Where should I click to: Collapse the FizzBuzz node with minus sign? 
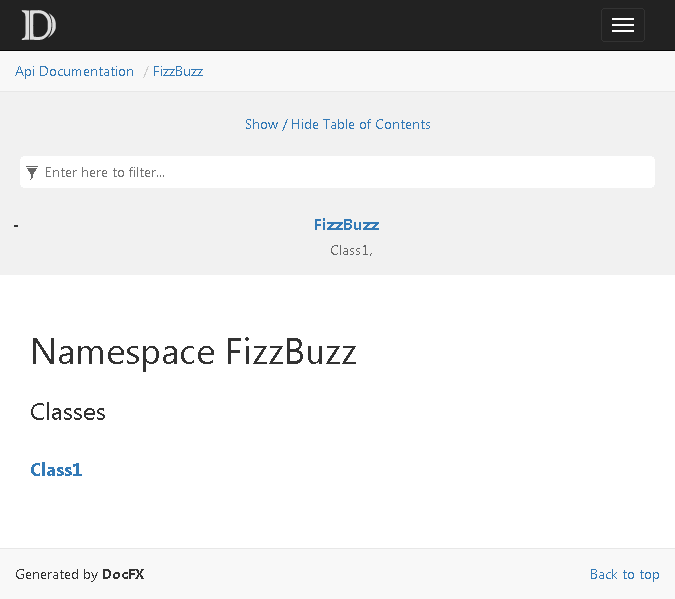pos(16,226)
